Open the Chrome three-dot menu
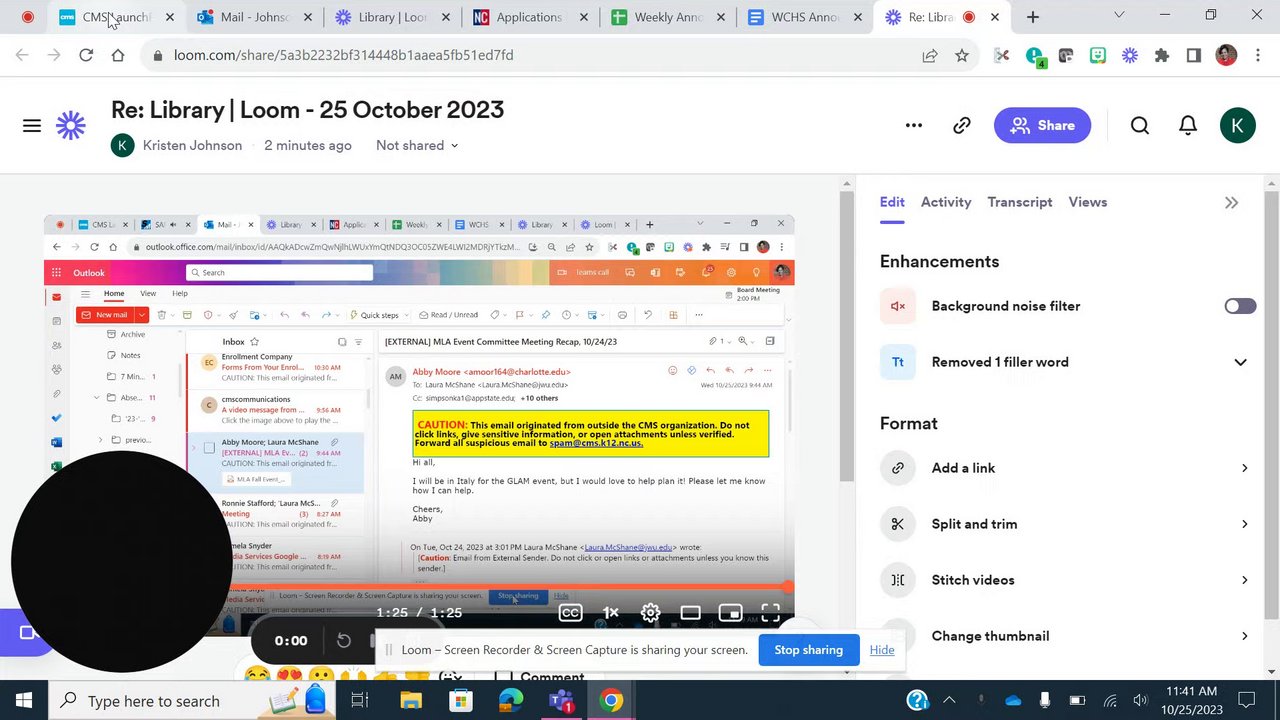This screenshot has height=720, width=1280. click(x=1257, y=55)
